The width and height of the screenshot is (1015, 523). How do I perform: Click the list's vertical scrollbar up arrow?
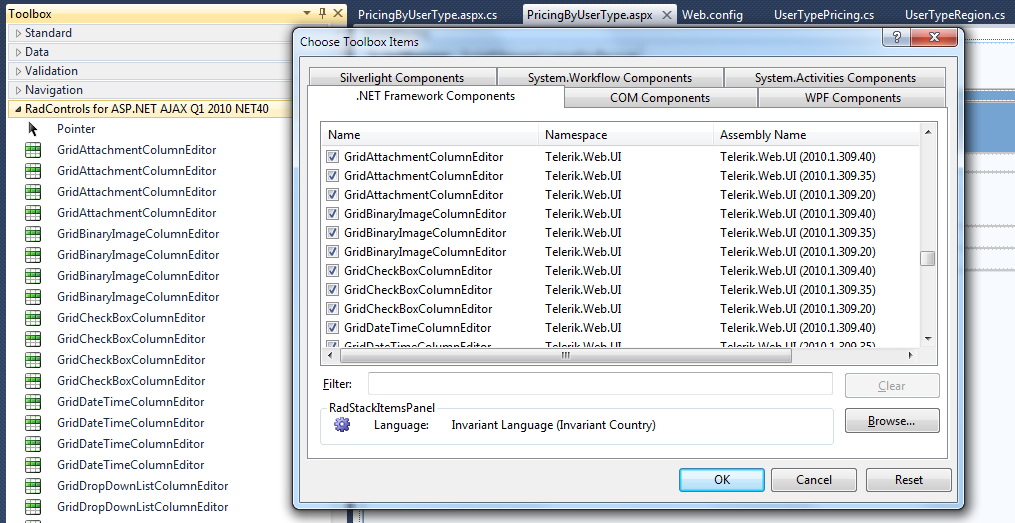click(928, 132)
